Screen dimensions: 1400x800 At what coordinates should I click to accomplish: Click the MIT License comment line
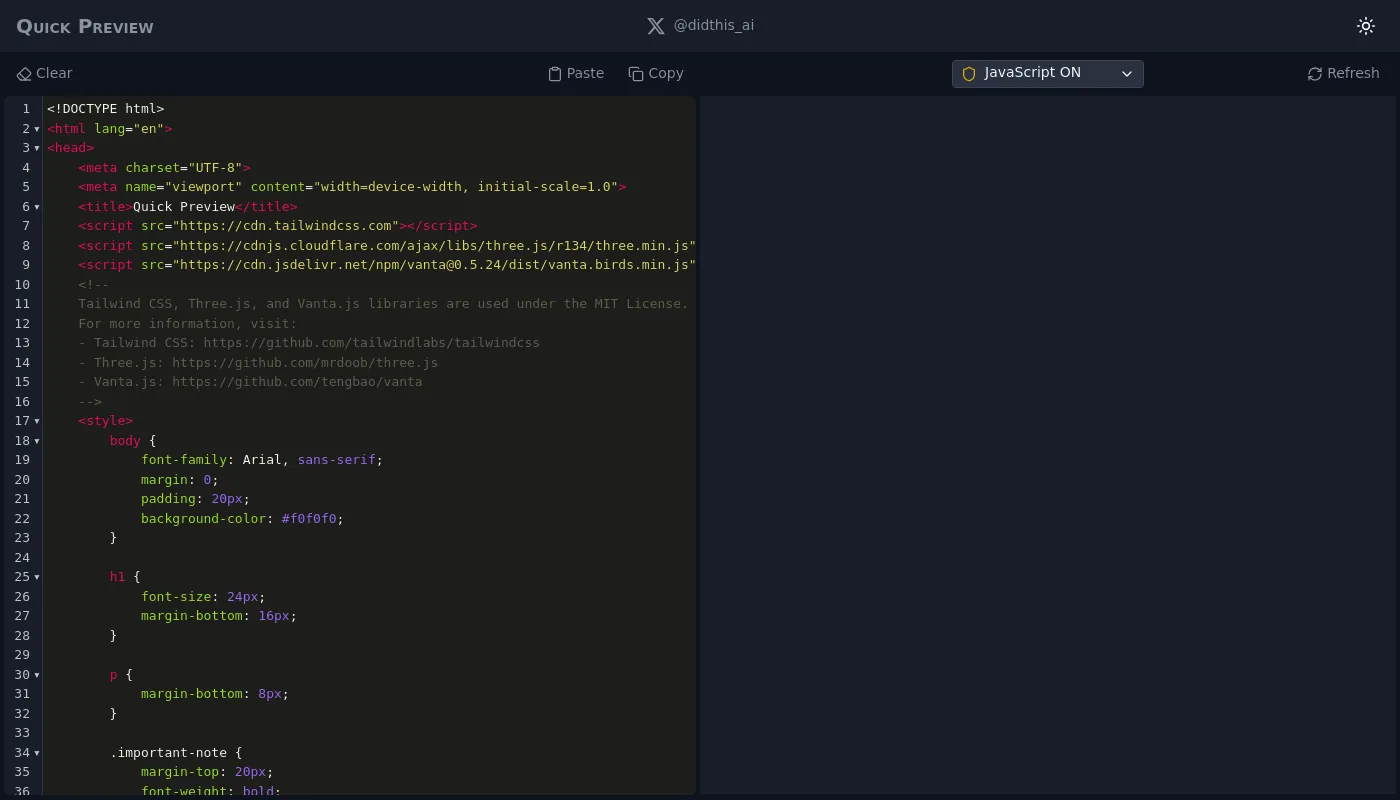(x=383, y=304)
